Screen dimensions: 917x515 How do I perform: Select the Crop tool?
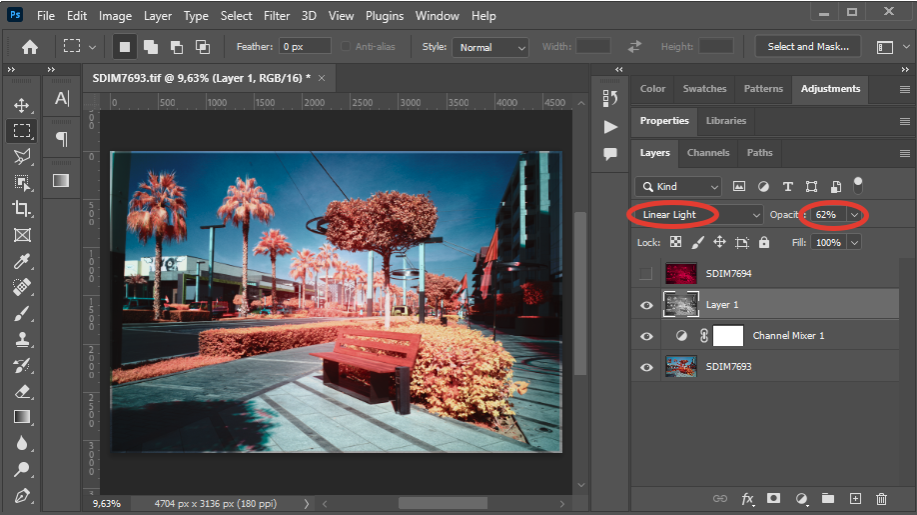[21, 209]
